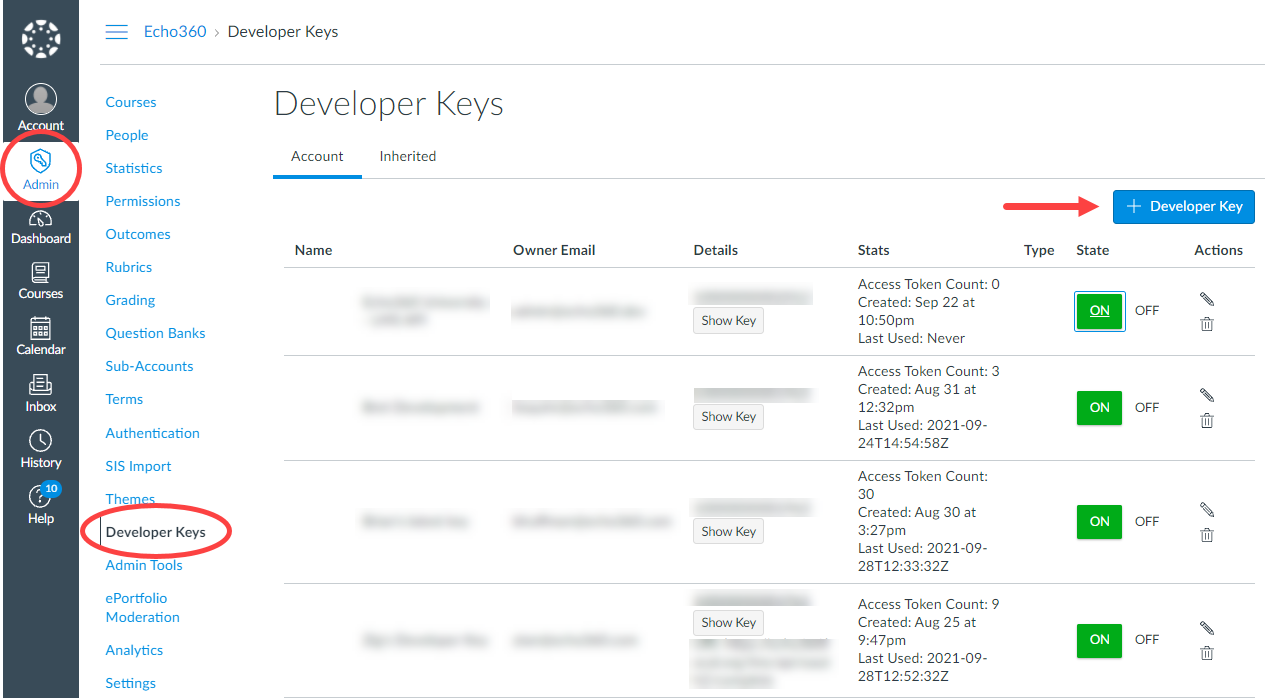Screen dimensions: 1283x698
Task: Open the Calendar icon in sidebar
Action: (x=41, y=329)
